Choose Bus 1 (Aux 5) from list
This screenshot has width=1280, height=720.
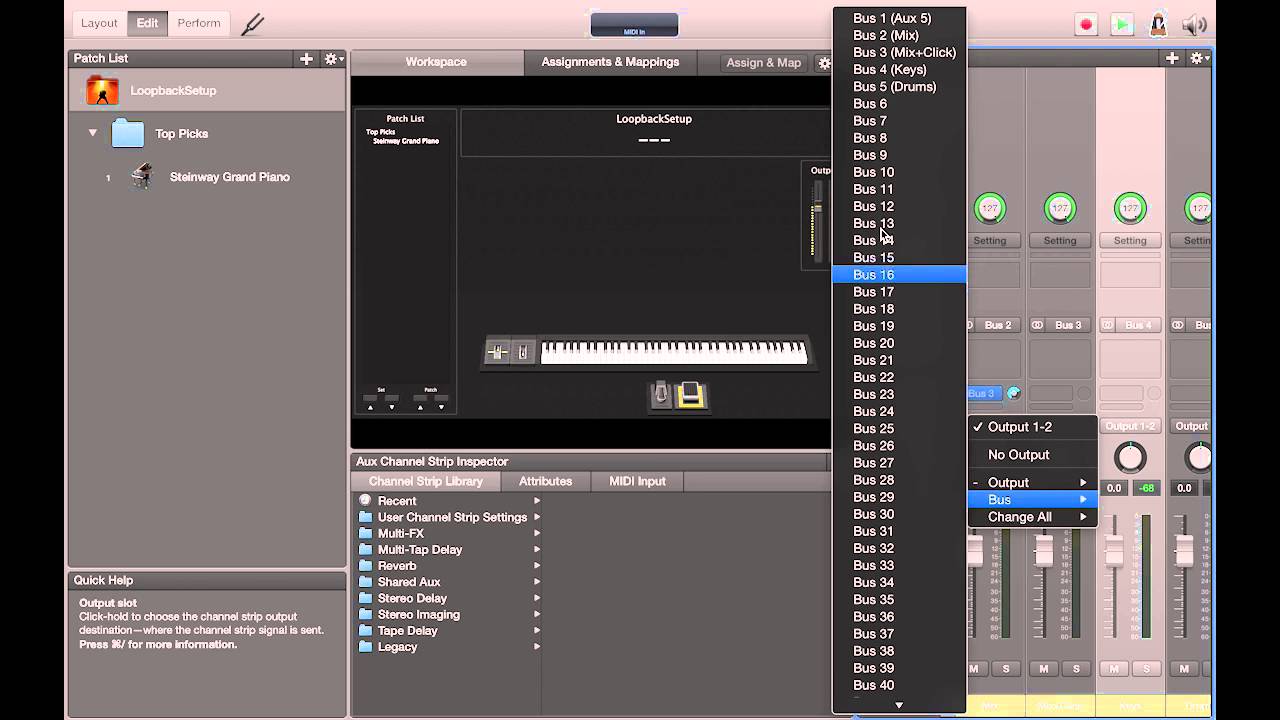pyautogui.click(x=899, y=18)
